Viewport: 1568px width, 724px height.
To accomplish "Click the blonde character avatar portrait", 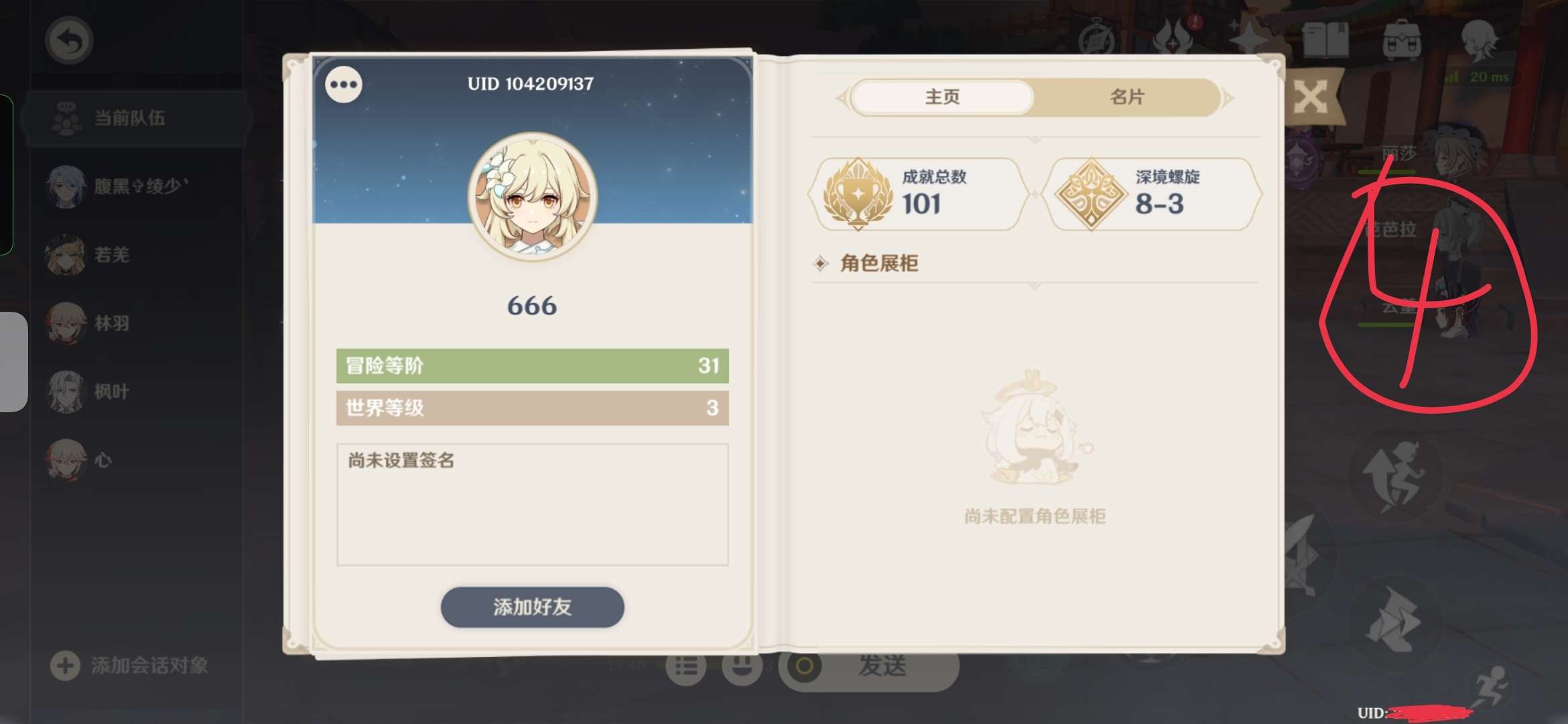I will [532, 196].
